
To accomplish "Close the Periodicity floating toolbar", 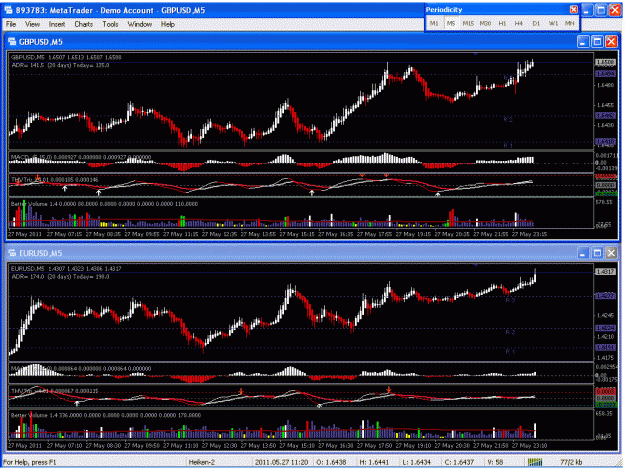I will 573,10.
